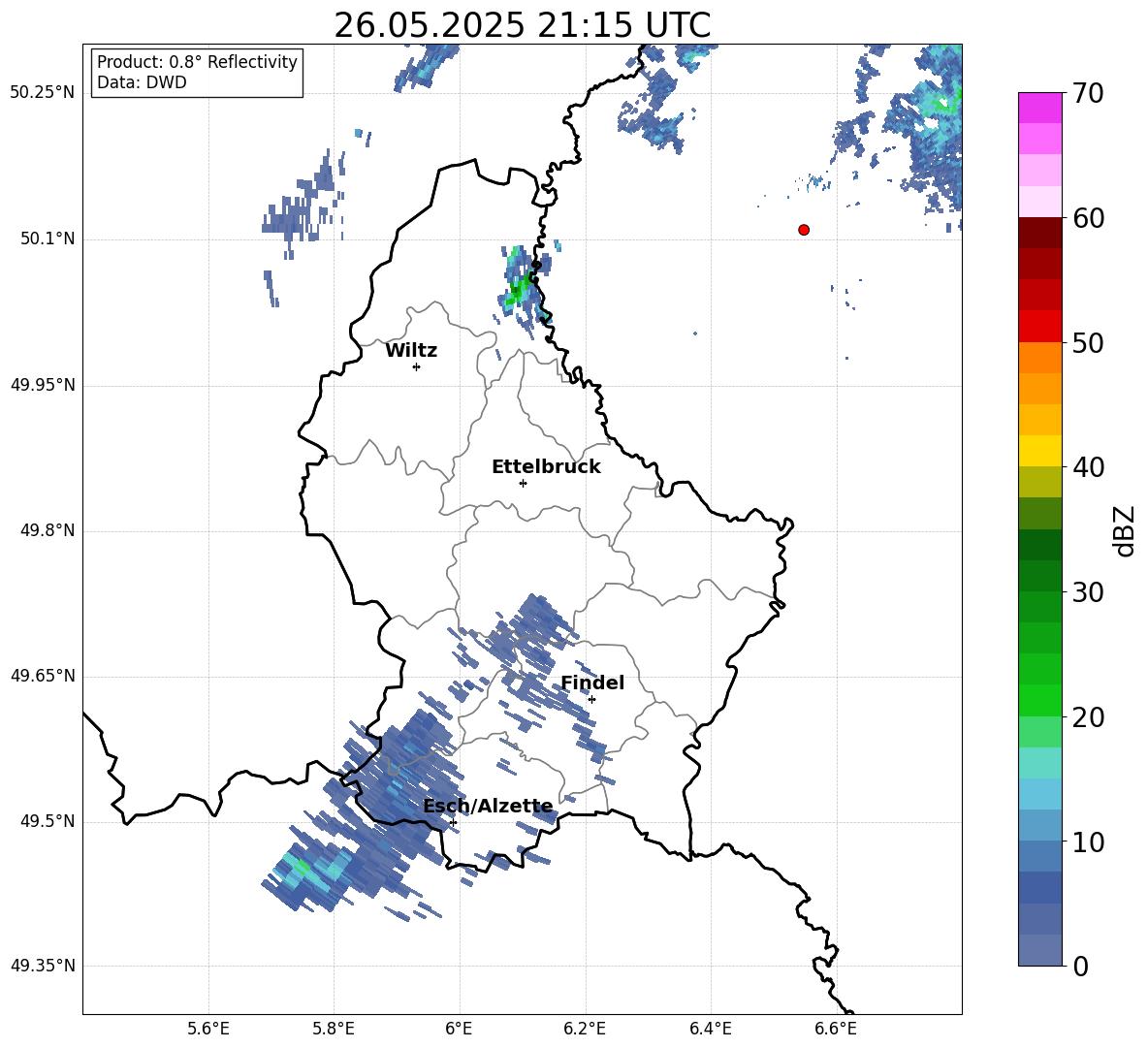Click the 49.35°N latitude label
This screenshot has height=1048, width=1148.
tap(43, 966)
